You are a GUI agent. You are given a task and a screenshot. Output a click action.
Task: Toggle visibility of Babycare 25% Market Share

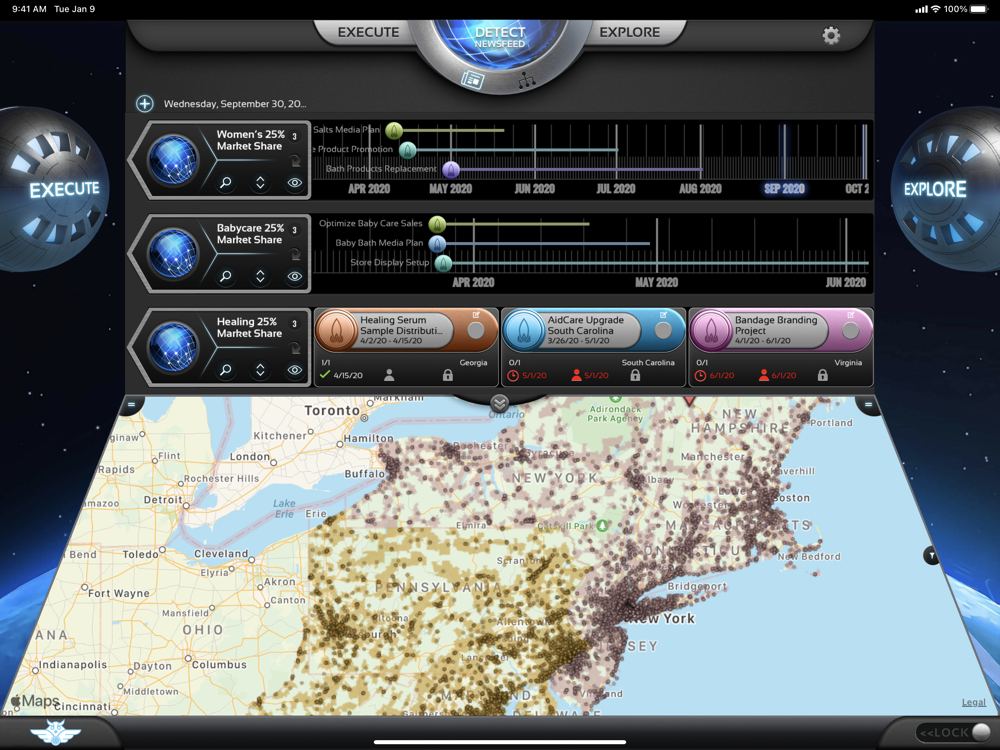point(295,276)
